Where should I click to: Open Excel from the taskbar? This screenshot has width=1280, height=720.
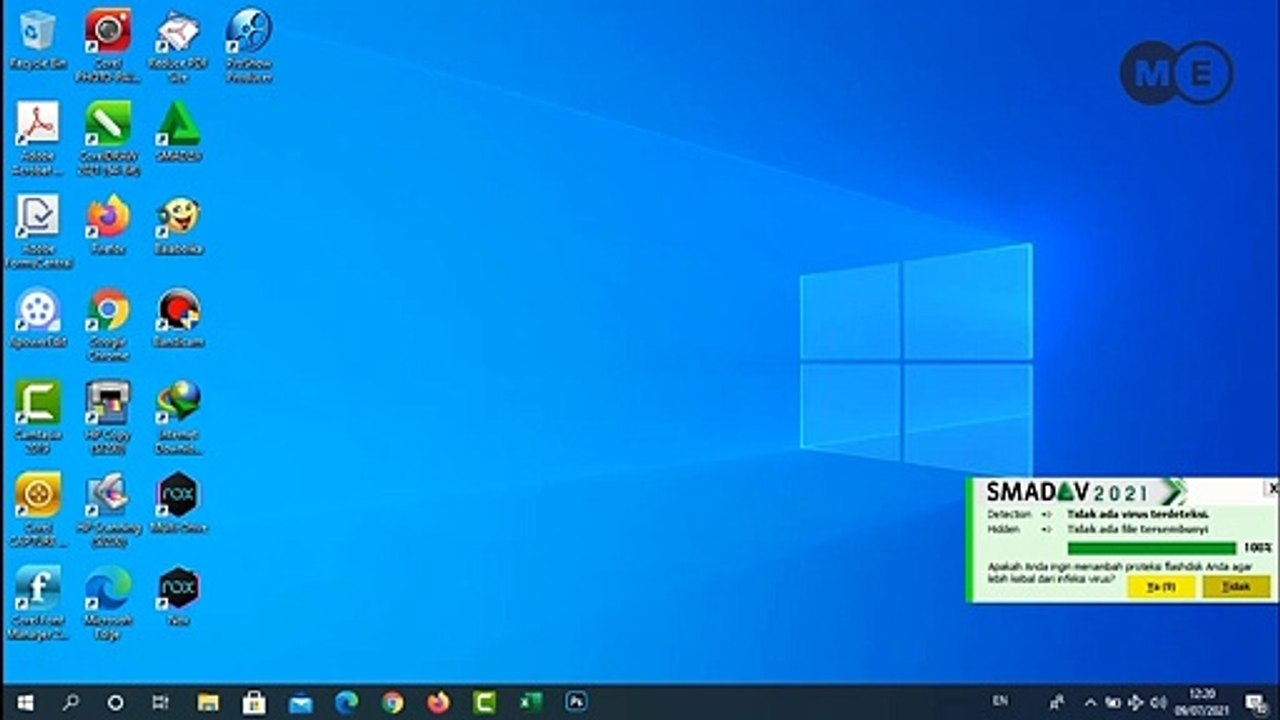tap(530, 702)
